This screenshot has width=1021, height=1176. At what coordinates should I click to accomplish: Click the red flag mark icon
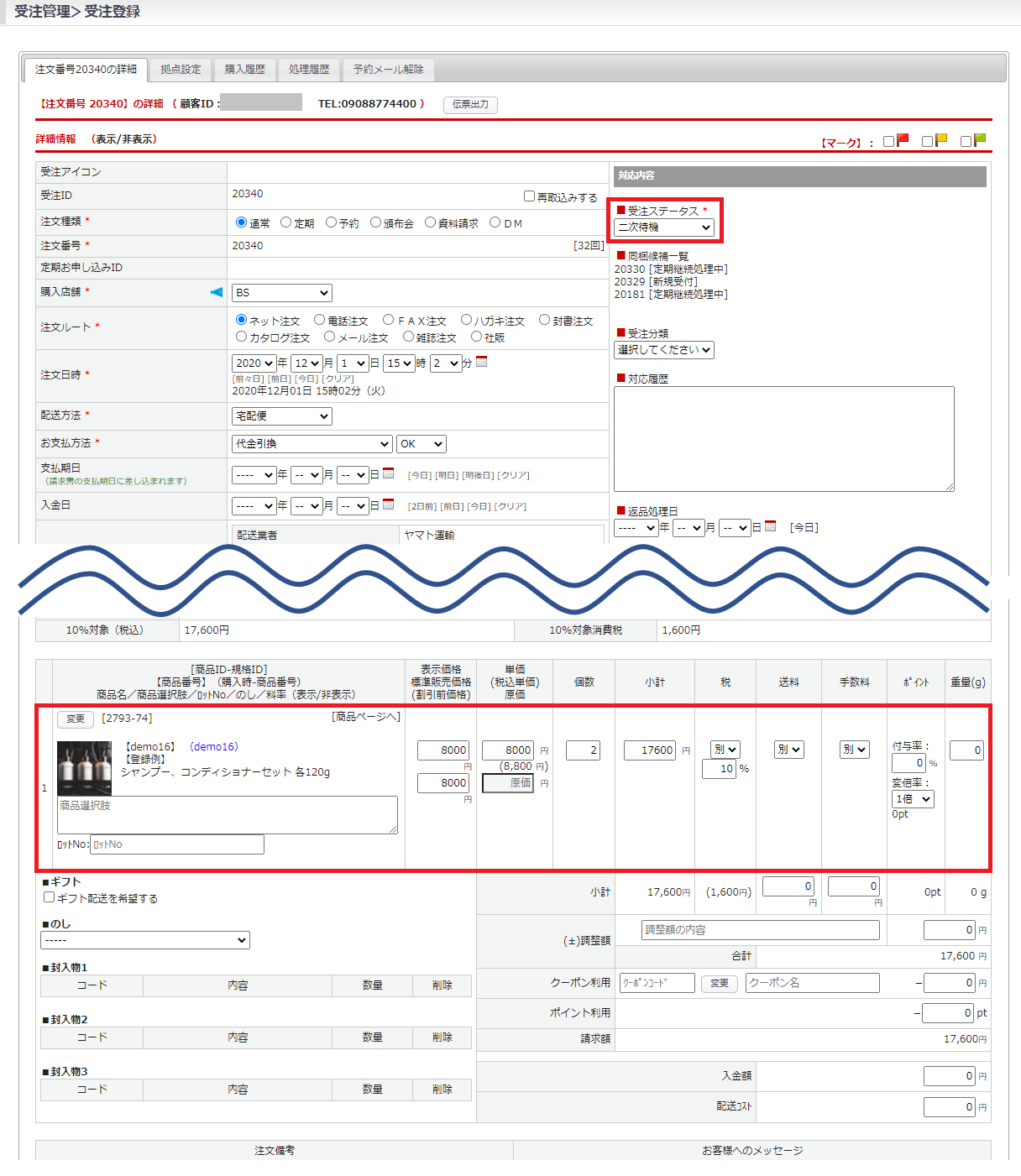(x=903, y=140)
